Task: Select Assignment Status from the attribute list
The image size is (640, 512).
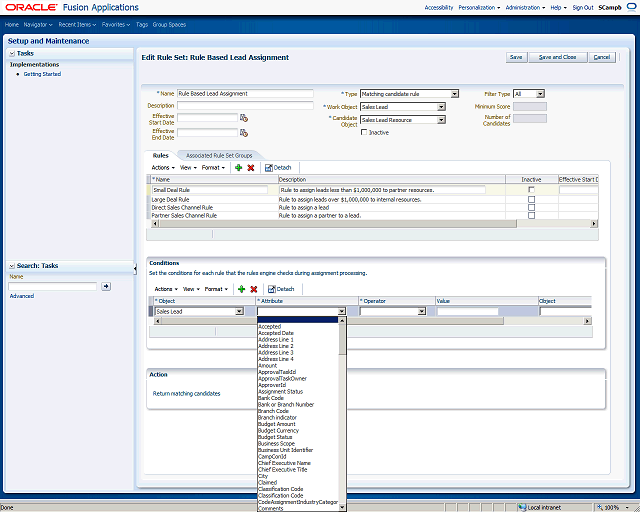Action: click(x=281, y=392)
